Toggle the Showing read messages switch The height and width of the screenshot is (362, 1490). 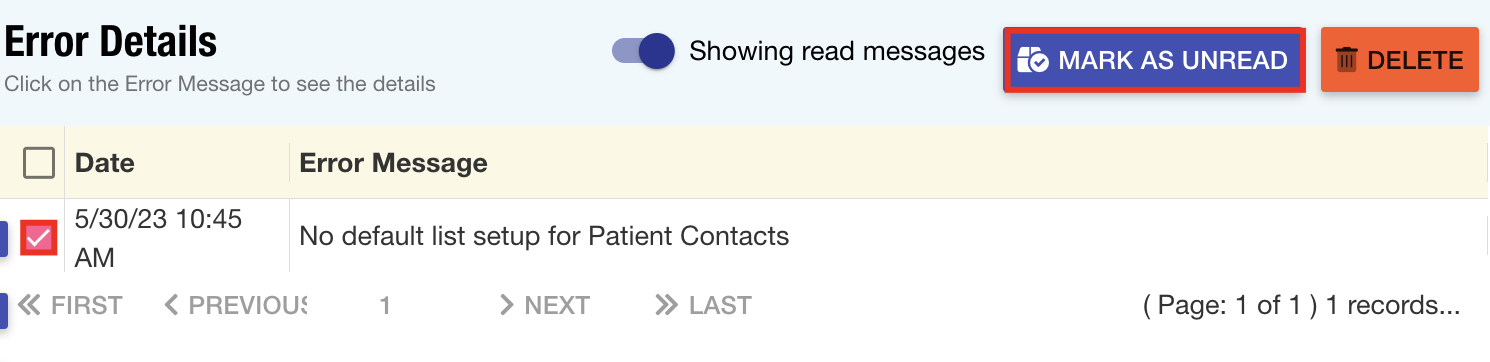point(644,51)
